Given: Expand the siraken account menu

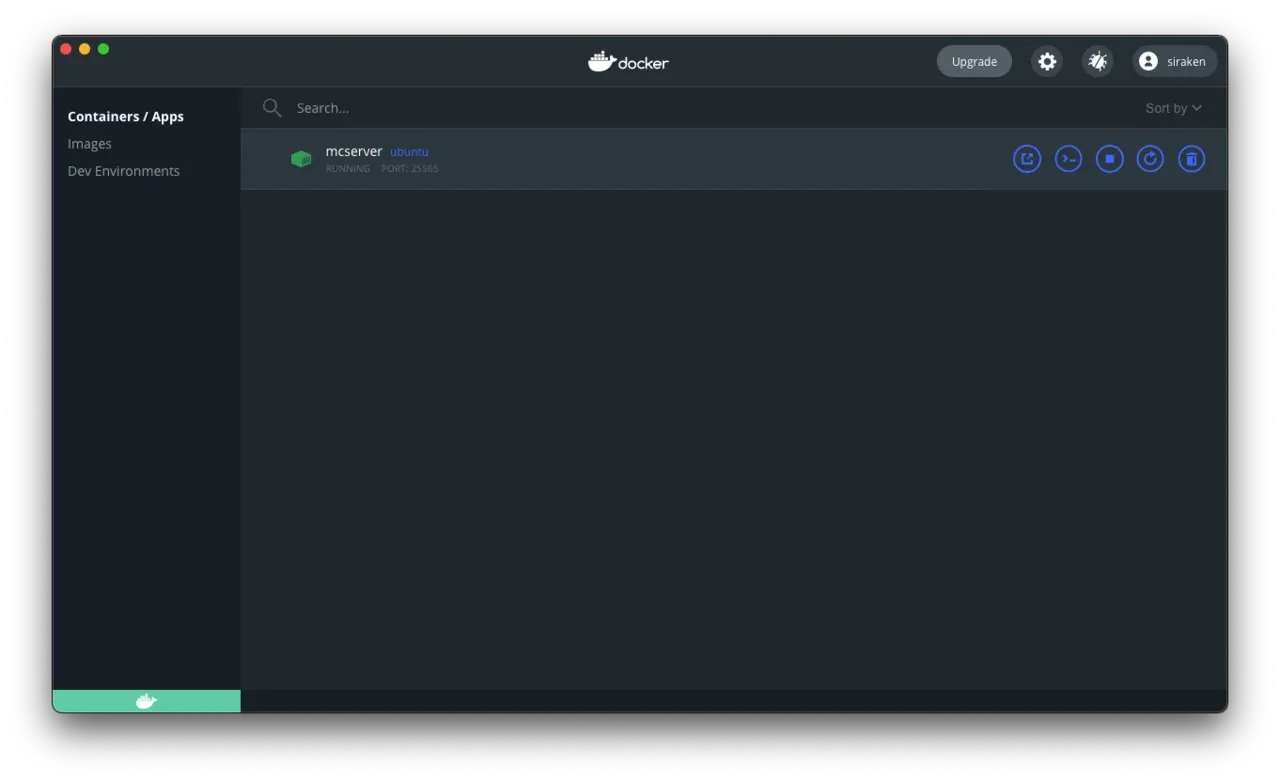Looking at the screenshot, I should [x=1174, y=61].
